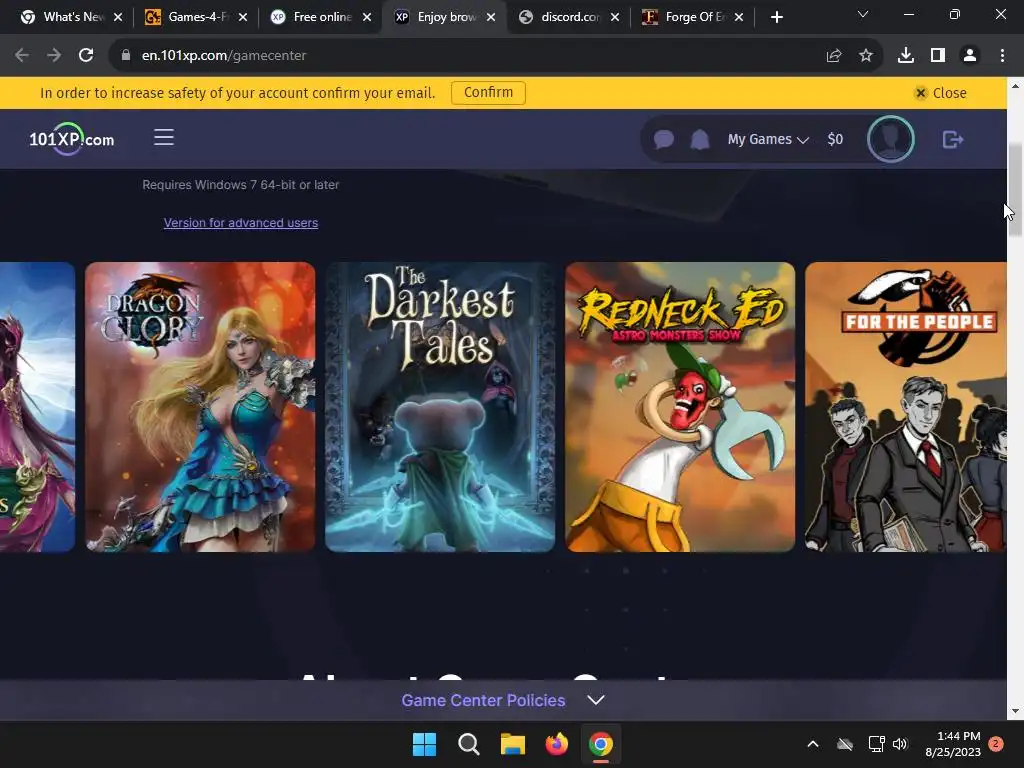Open the chat messages icon

pyautogui.click(x=664, y=139)
